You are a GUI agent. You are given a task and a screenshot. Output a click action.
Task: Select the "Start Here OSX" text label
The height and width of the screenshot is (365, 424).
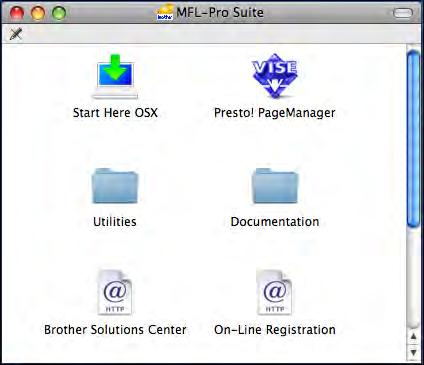[x=115, y=113]
